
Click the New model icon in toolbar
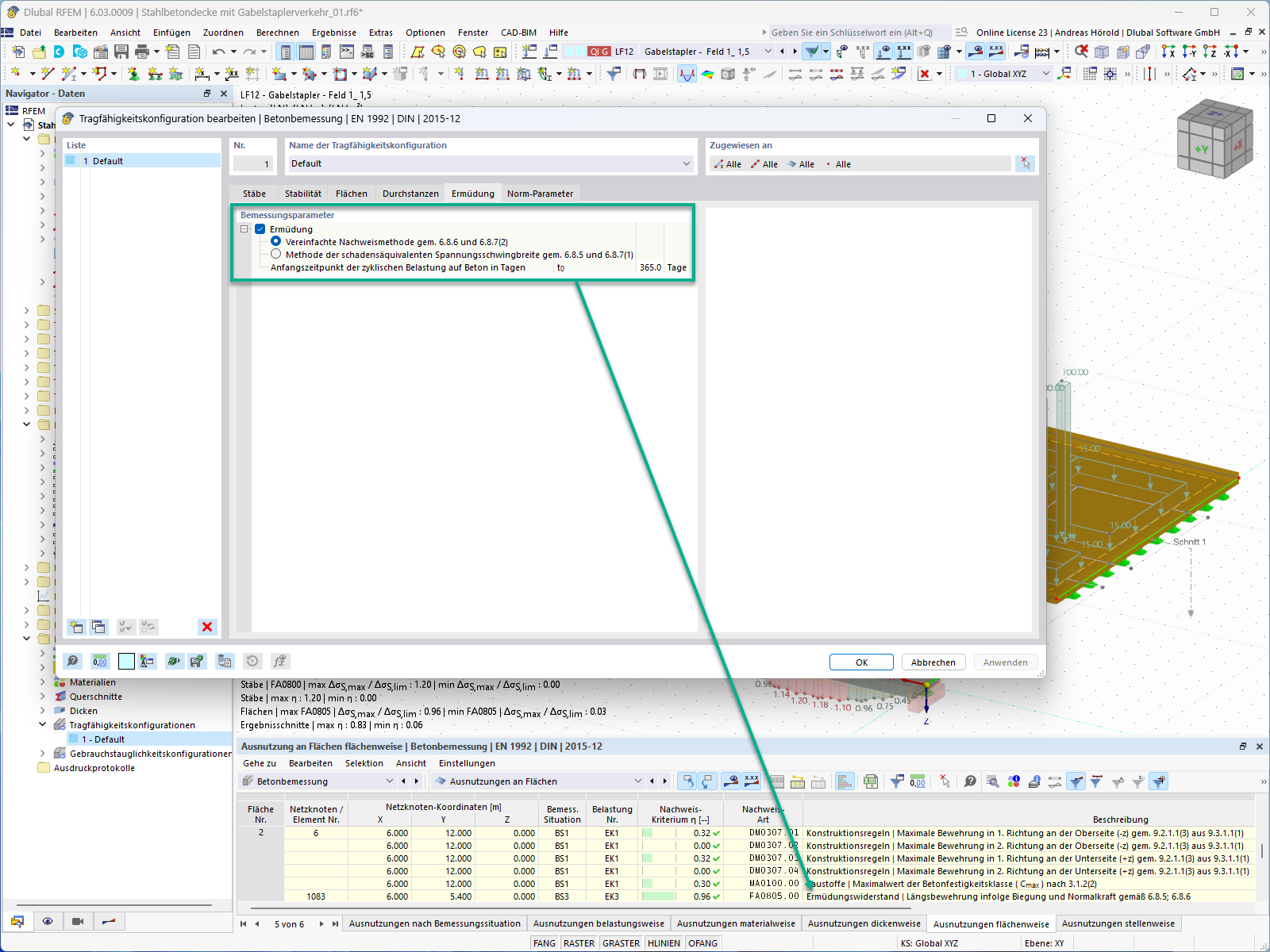(x=18, y=52)
